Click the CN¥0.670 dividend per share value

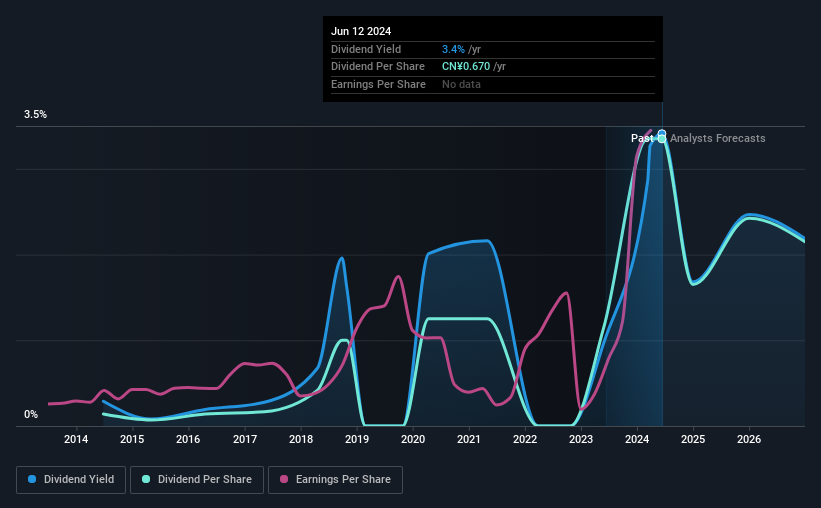coord(466,67)
